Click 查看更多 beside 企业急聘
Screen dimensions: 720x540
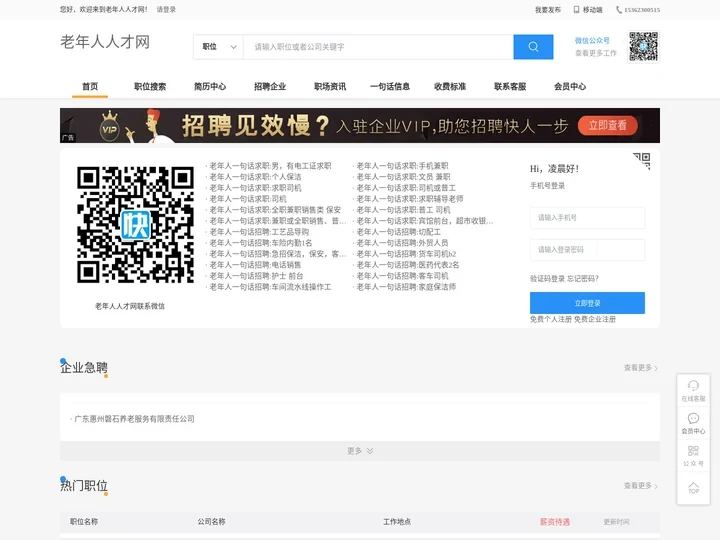[x=641, y=368]
